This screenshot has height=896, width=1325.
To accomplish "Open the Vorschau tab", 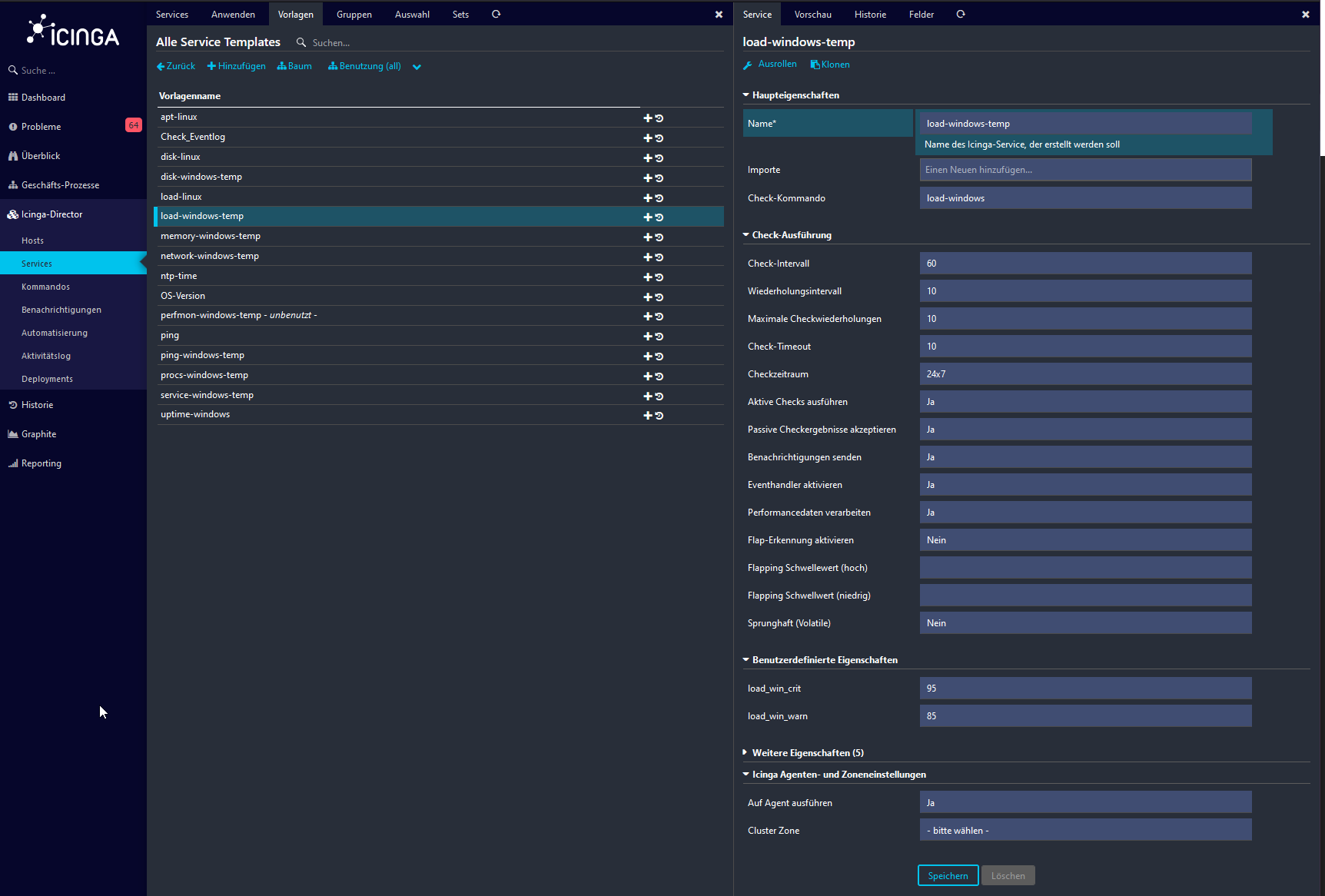I will coord(813,15).
